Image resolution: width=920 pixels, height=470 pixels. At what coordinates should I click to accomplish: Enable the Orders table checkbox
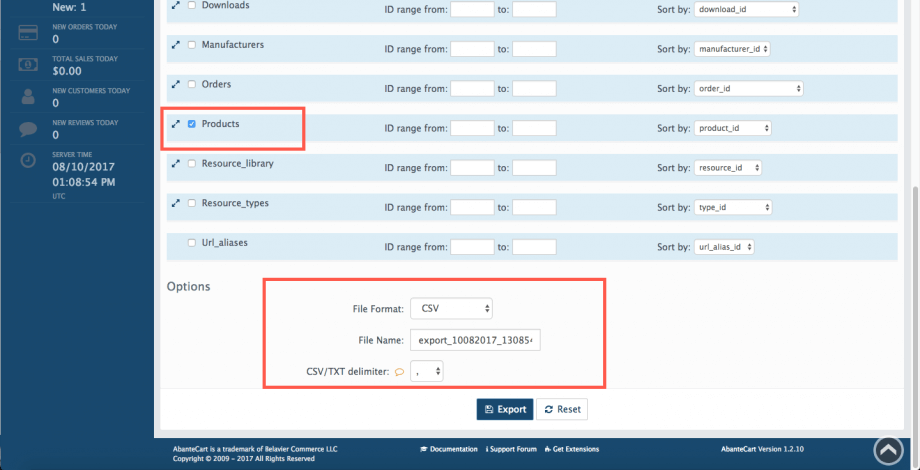click(191, 84)
